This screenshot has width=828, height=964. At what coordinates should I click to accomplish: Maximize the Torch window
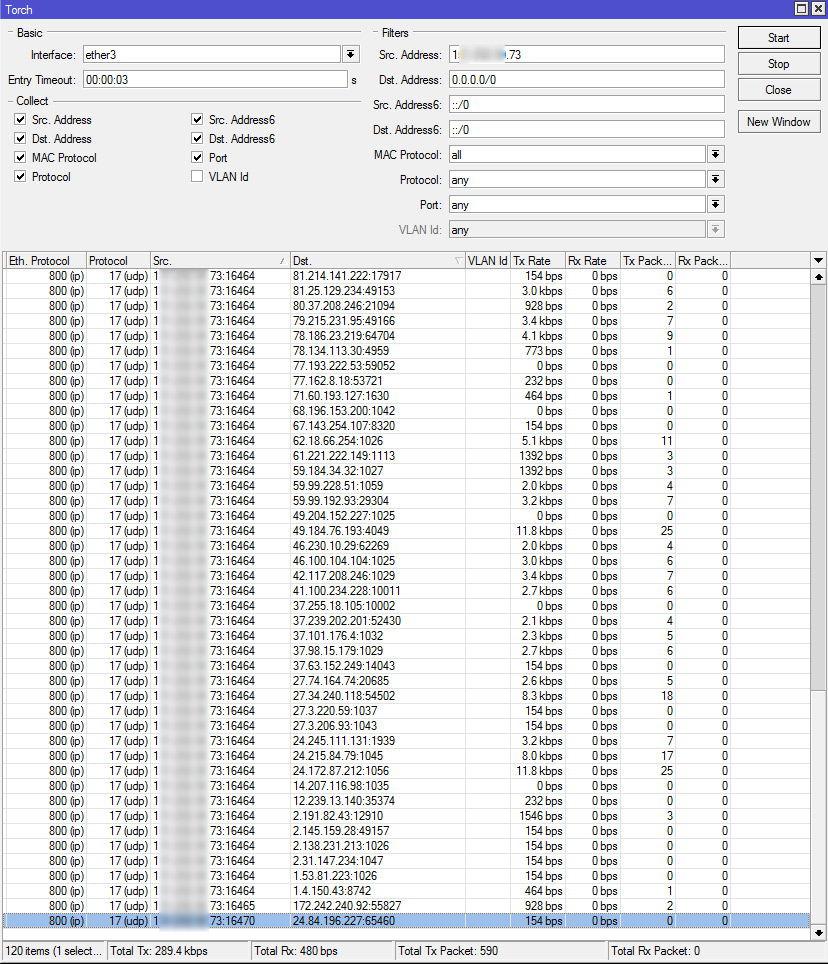coord(802,9)
